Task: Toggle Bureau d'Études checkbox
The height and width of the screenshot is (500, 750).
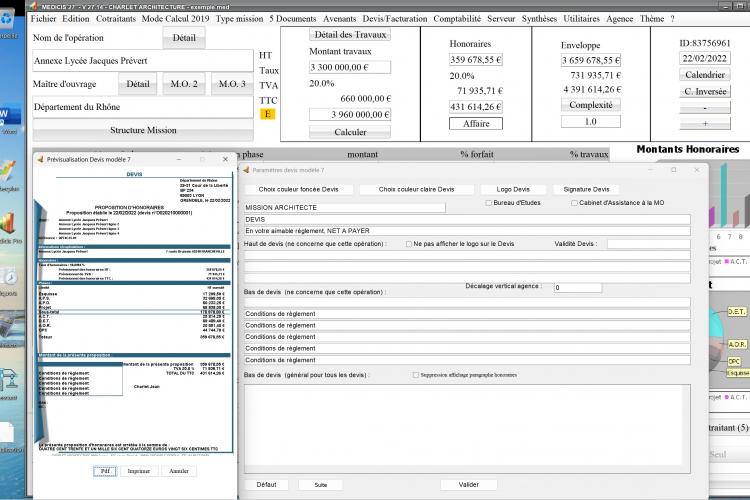Action: (488, 203)
